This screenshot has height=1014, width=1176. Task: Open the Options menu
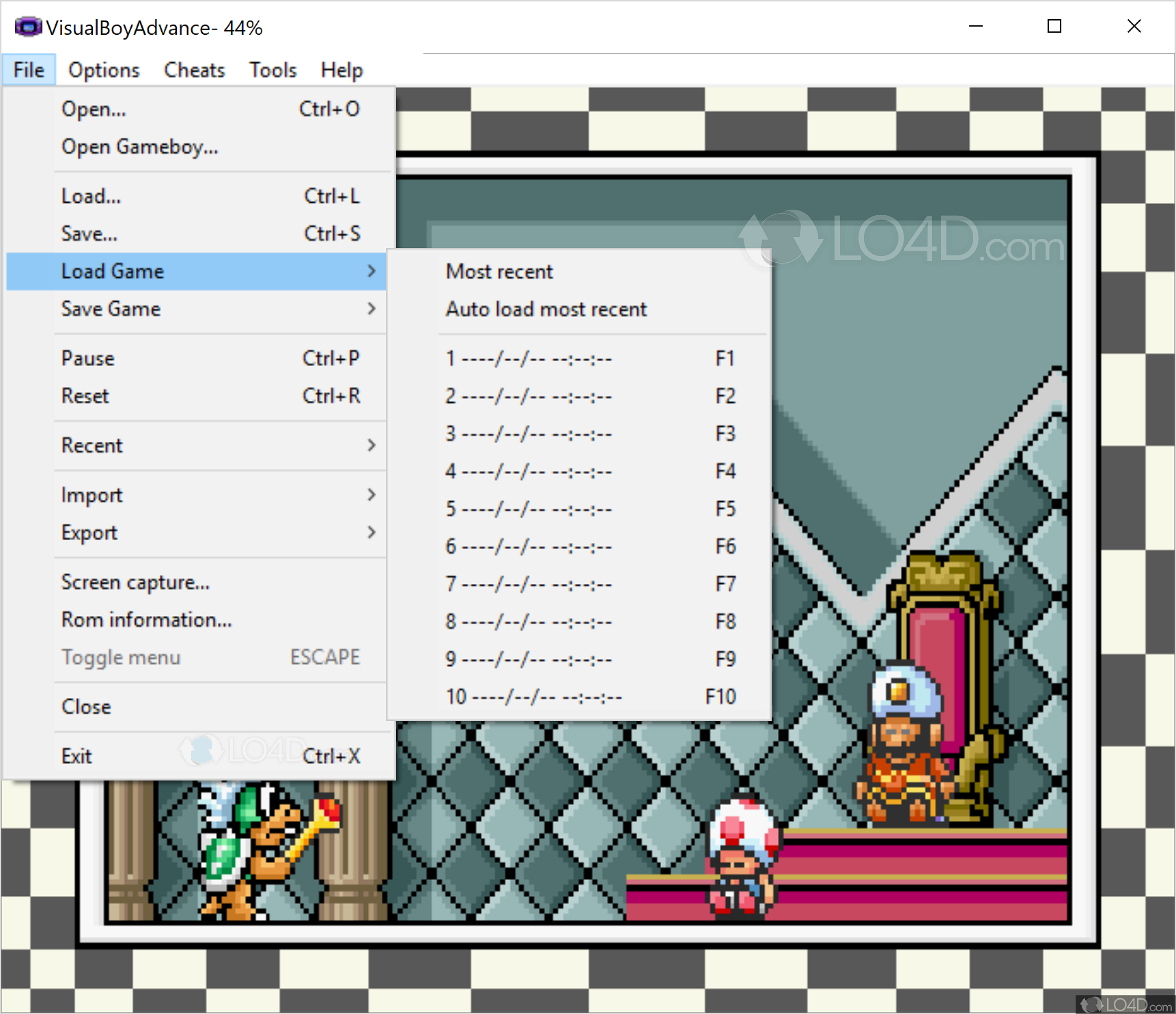pos(104,70)
